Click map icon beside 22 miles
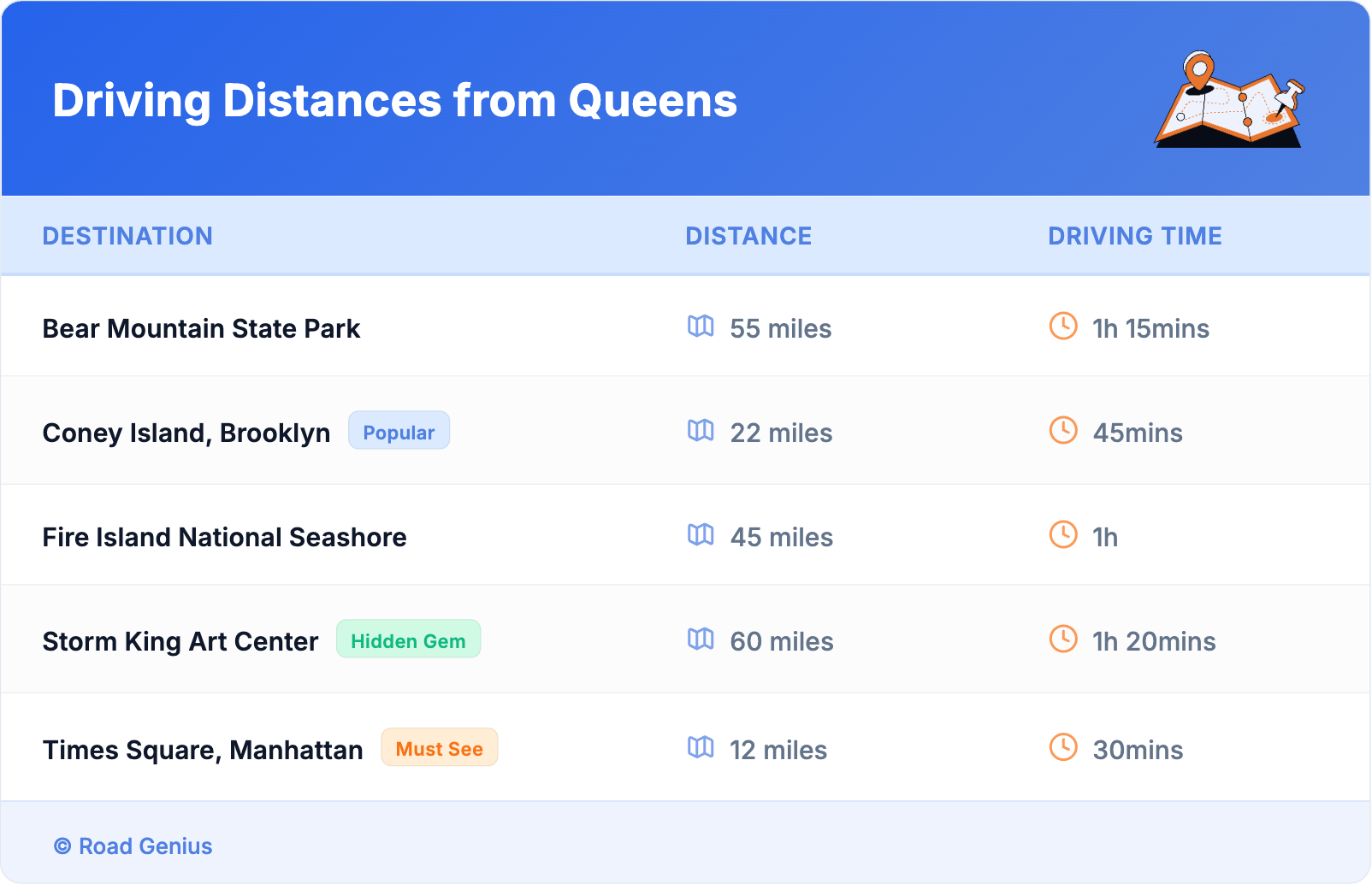 (701, 431)
